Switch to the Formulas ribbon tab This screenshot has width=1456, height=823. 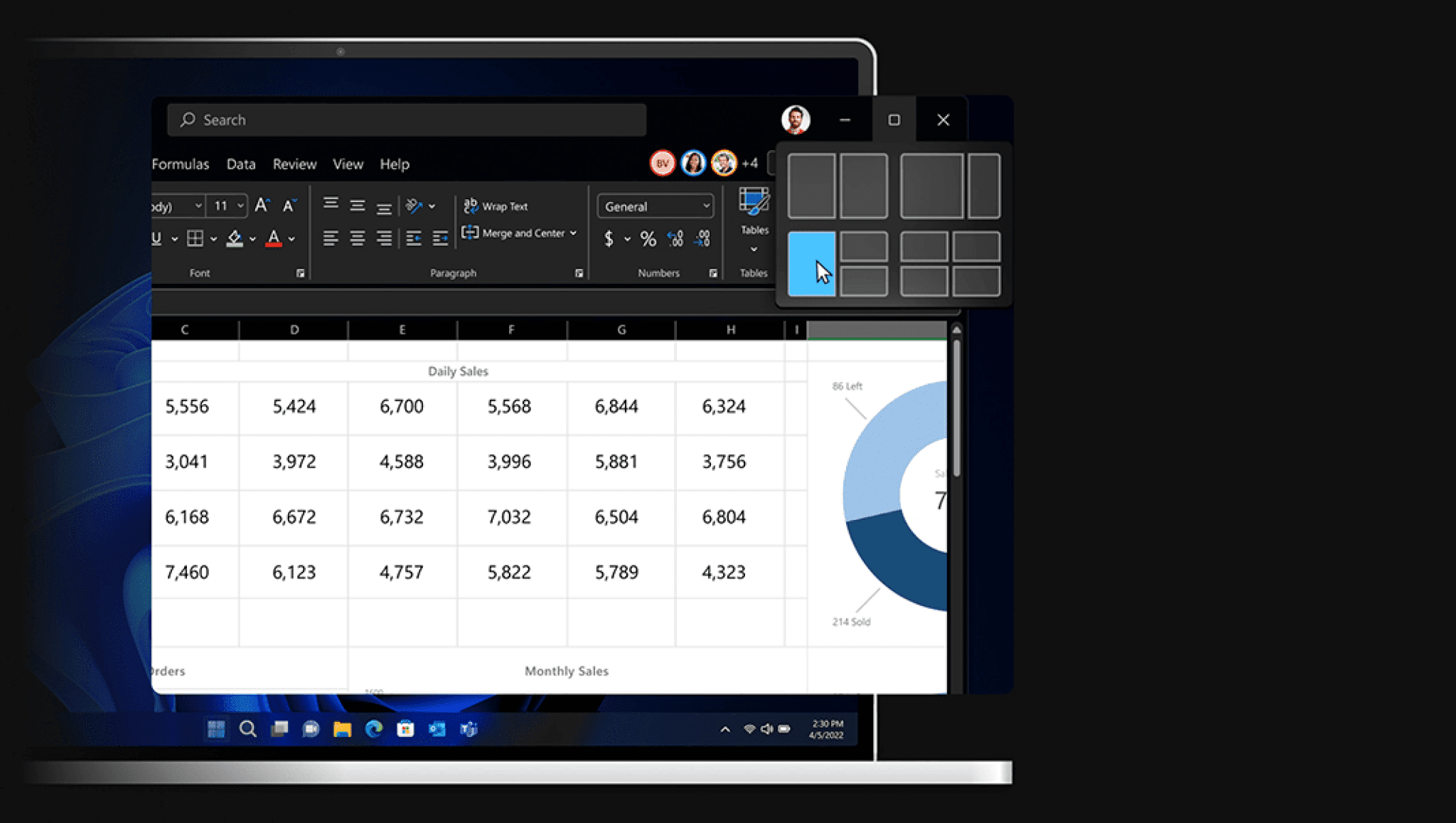(x=180, y=164)
